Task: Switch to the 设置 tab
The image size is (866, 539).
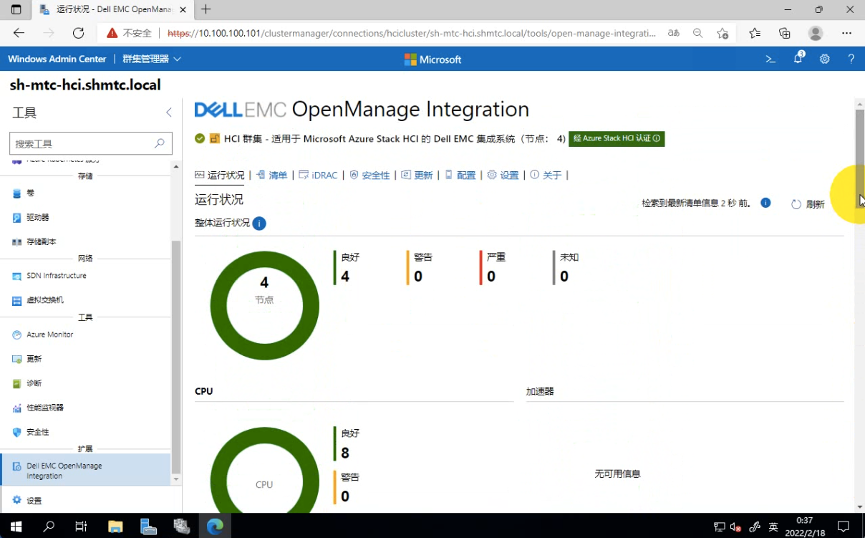Action: tap(503, 175)
